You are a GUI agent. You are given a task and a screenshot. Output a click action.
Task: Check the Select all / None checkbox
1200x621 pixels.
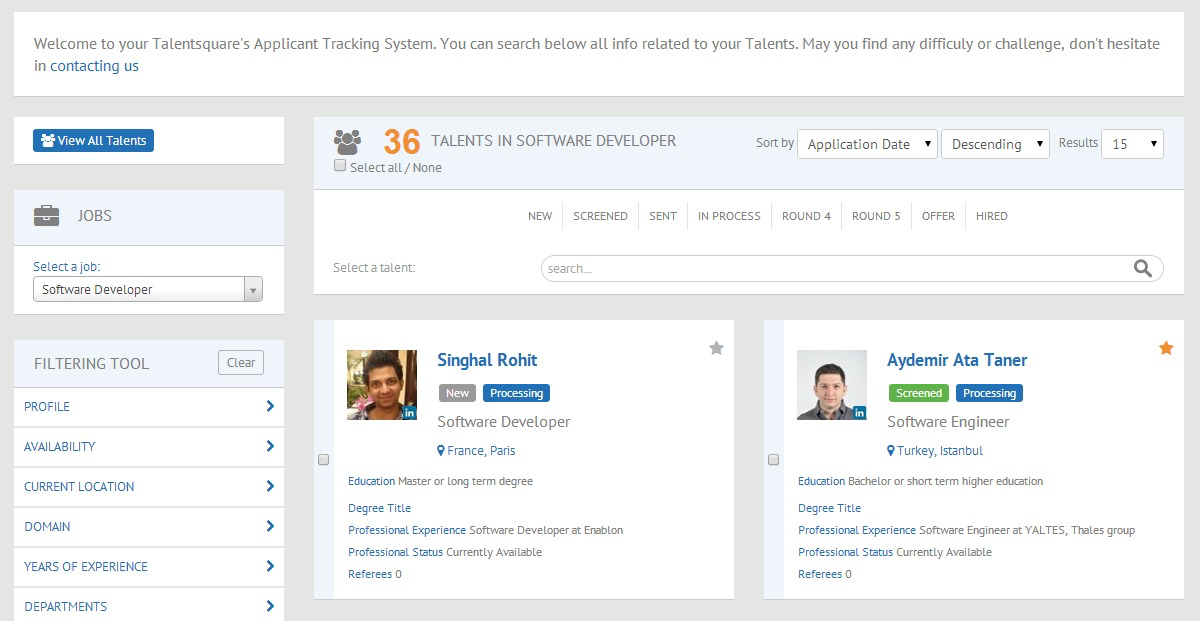(x=340, y=164)
